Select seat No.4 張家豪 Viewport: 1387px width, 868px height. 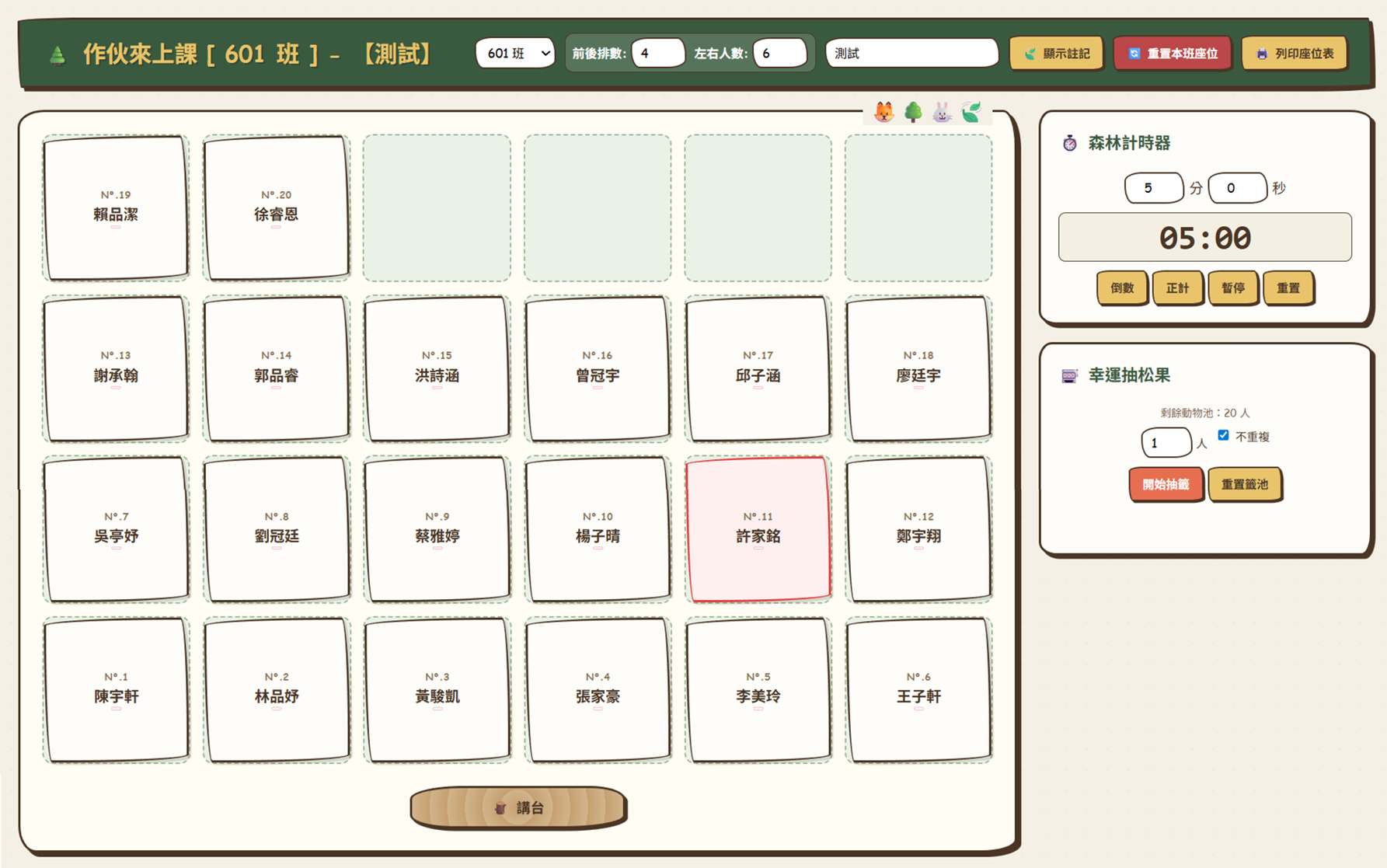[x=598, y=690]
